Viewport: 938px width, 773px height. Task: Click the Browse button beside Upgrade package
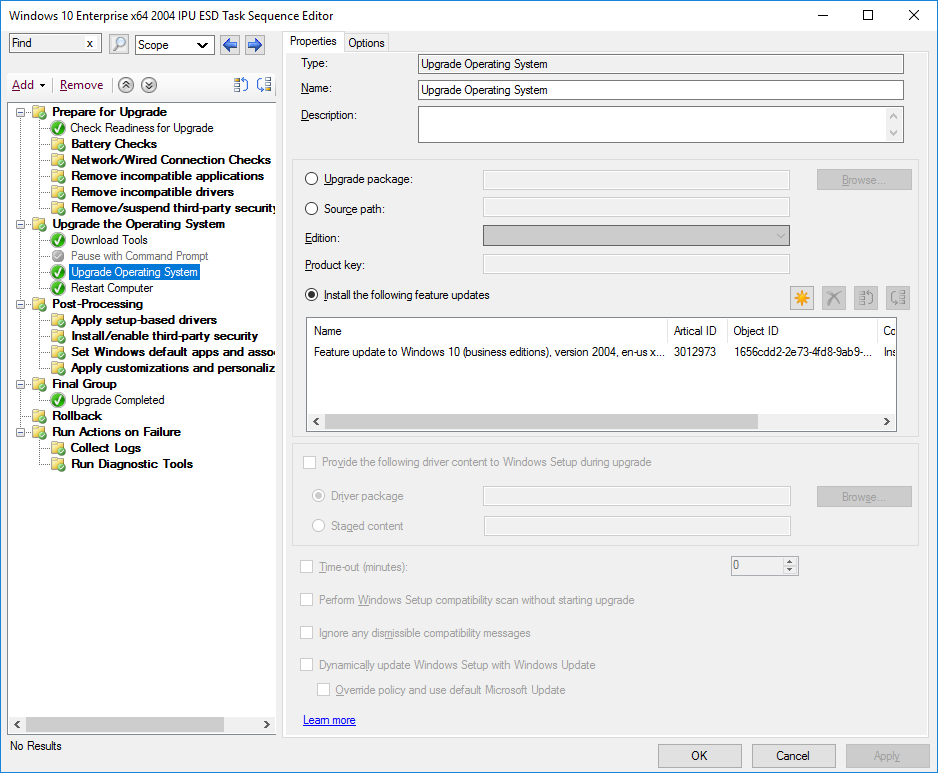[864, 179]
